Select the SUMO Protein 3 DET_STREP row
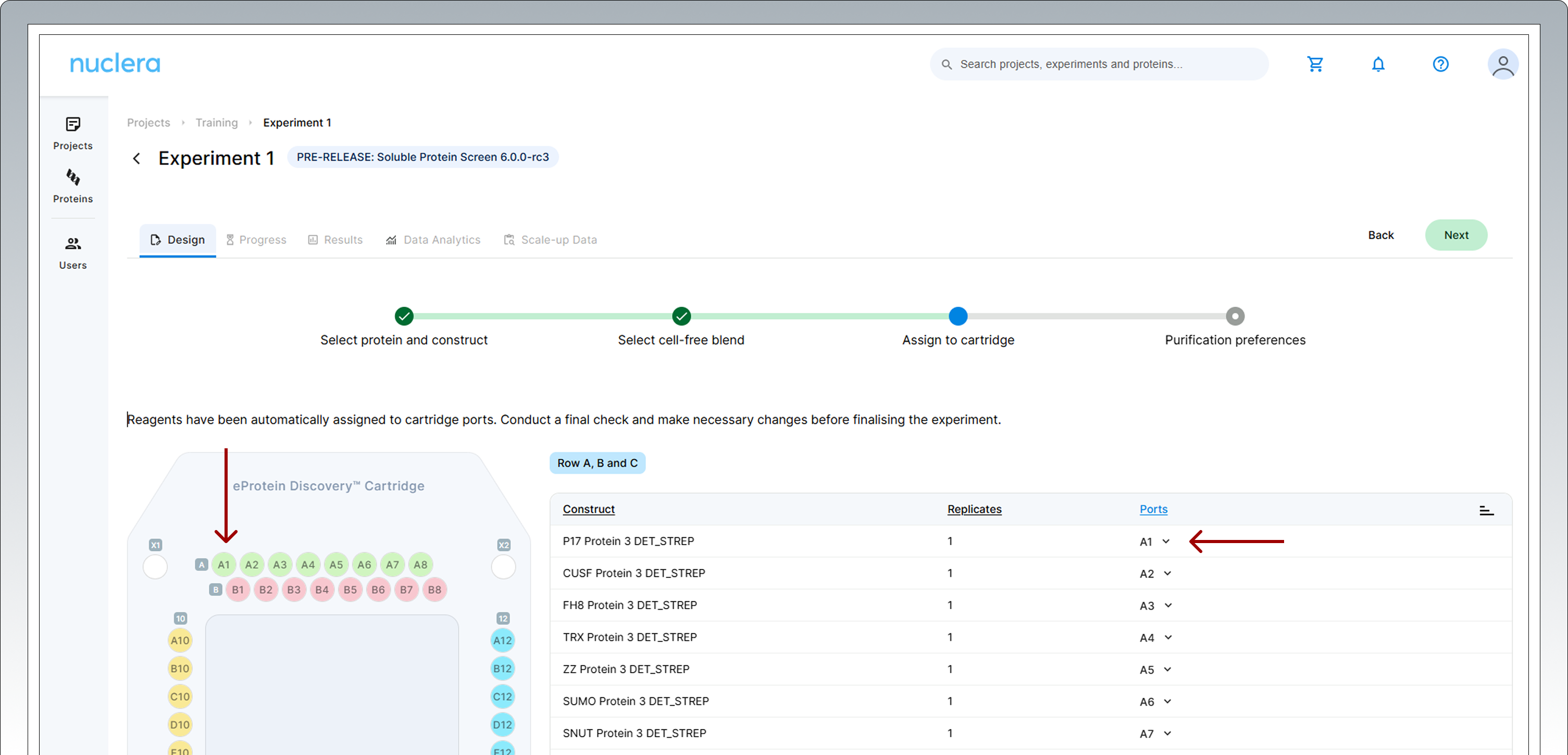The width and height of the screenshot is (1568, 755). coord(1030,701)
